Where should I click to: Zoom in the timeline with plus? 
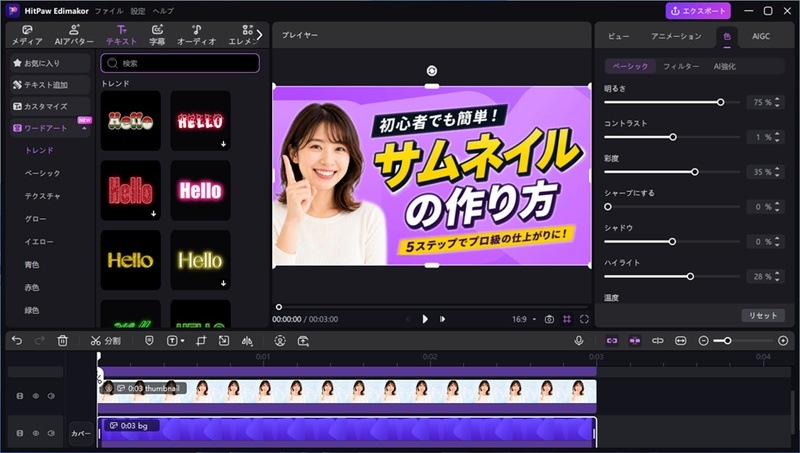[783, 340]
